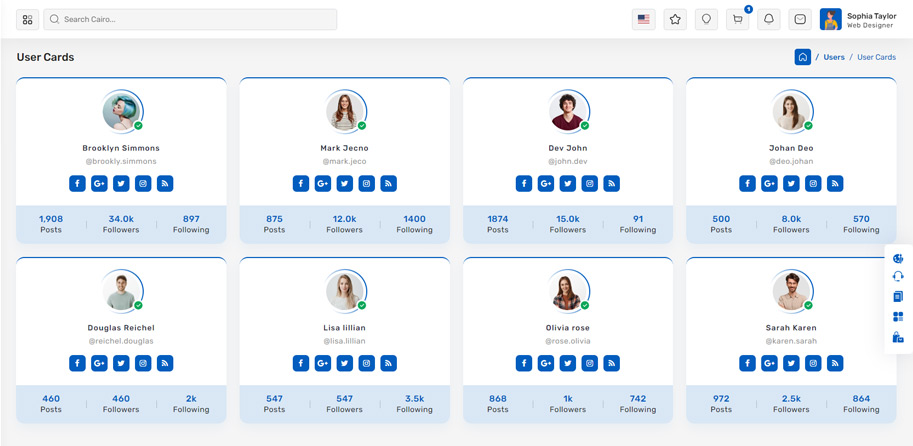Click Olivia rose's profile picture

point(568,291)
